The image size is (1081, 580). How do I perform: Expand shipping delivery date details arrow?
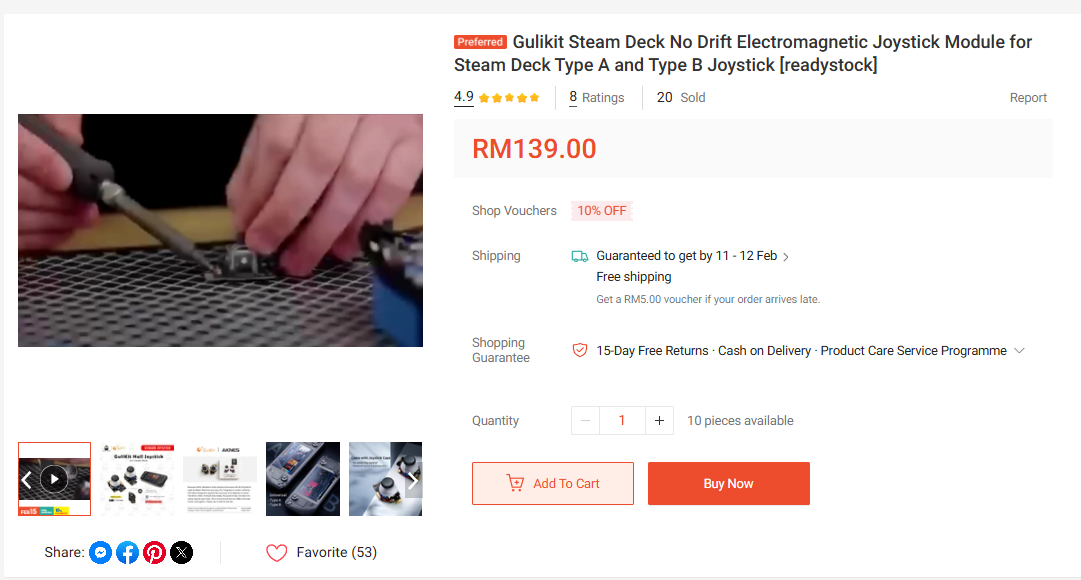[x=786, y=257]
